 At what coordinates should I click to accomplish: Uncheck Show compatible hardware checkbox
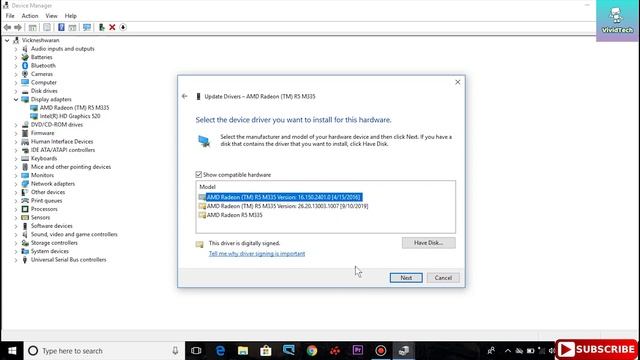tap(199, 175)
